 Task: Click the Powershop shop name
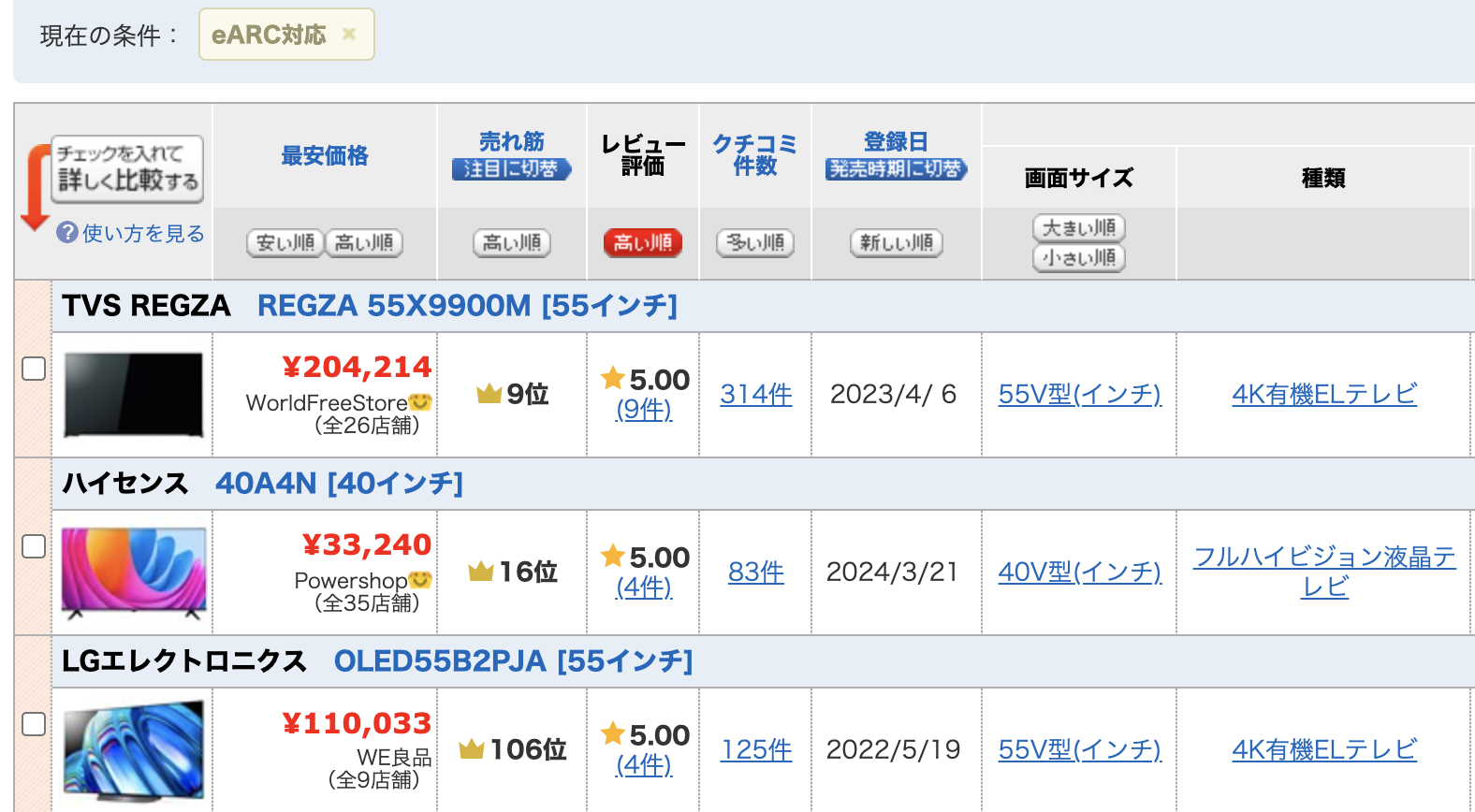pos(351,580)
